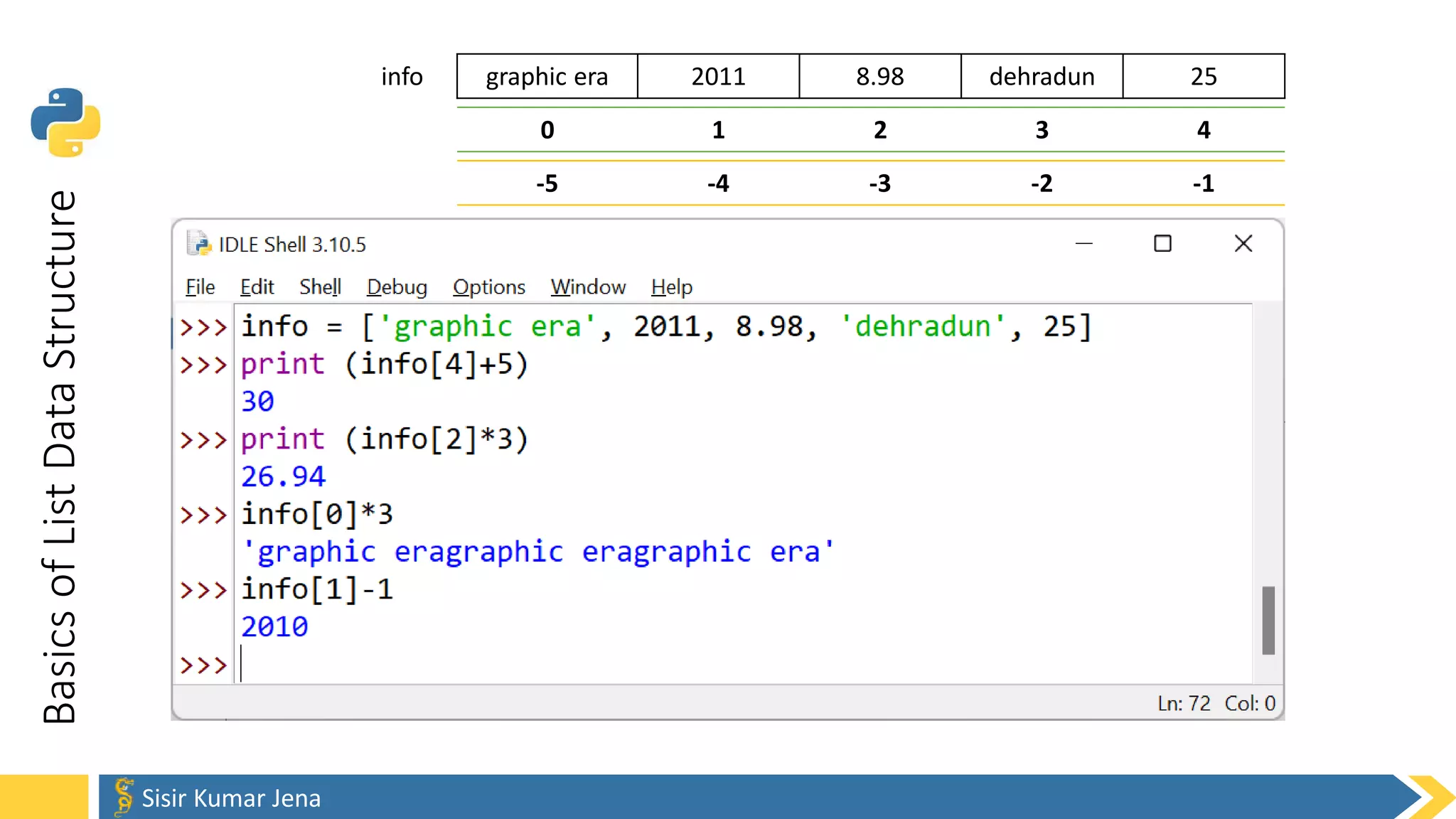
Task: Click the 'dehradun' table cell
Action: pyautogui.click(x=1042, y=76)
